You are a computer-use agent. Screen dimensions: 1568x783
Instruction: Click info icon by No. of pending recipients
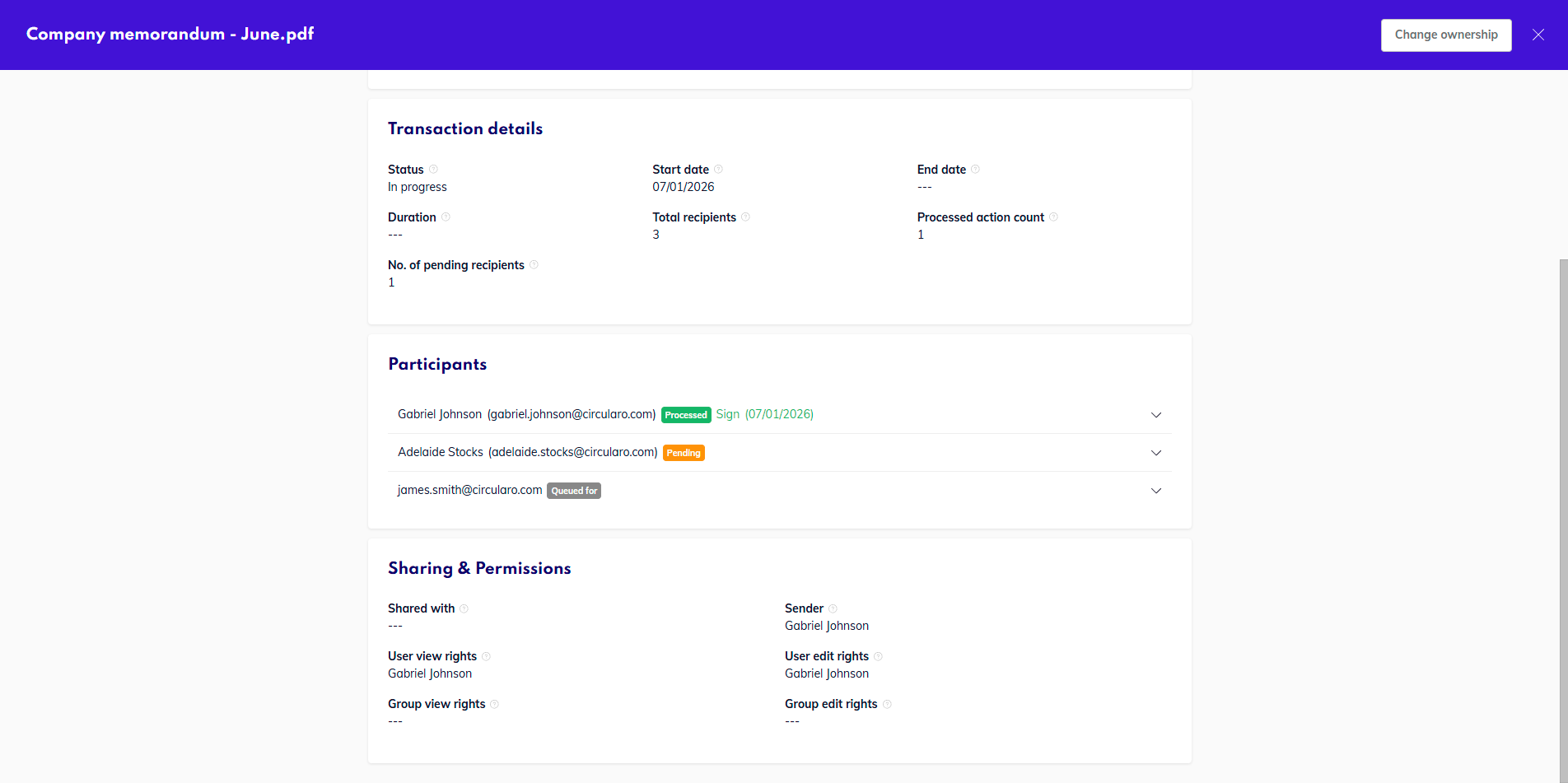tap(534, 265)
